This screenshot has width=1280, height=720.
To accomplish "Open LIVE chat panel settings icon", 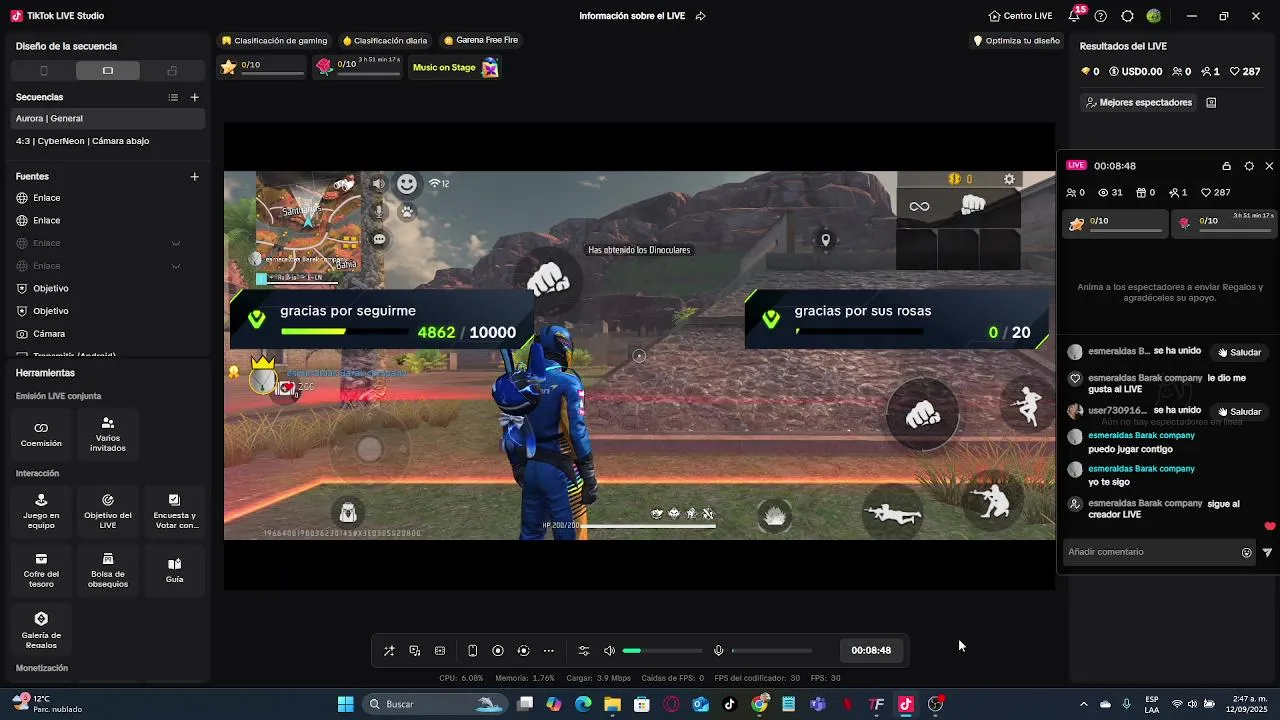I will [x=1249, y=166].
